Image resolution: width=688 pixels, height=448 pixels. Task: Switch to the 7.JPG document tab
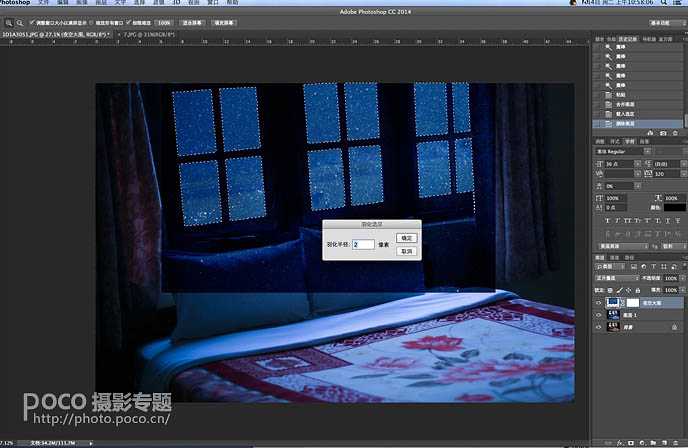coord(149,34)
